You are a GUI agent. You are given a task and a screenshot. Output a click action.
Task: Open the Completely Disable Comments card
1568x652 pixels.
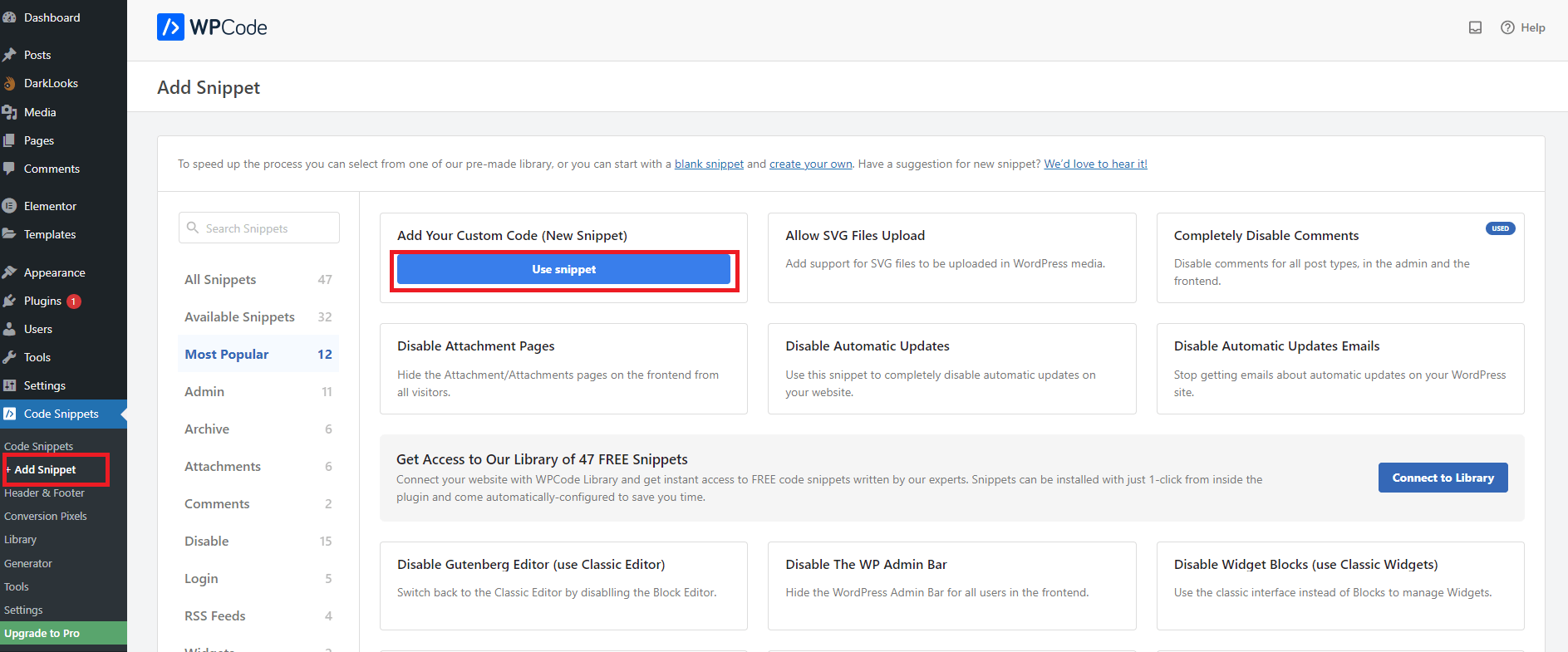[x=1339, y=257]
